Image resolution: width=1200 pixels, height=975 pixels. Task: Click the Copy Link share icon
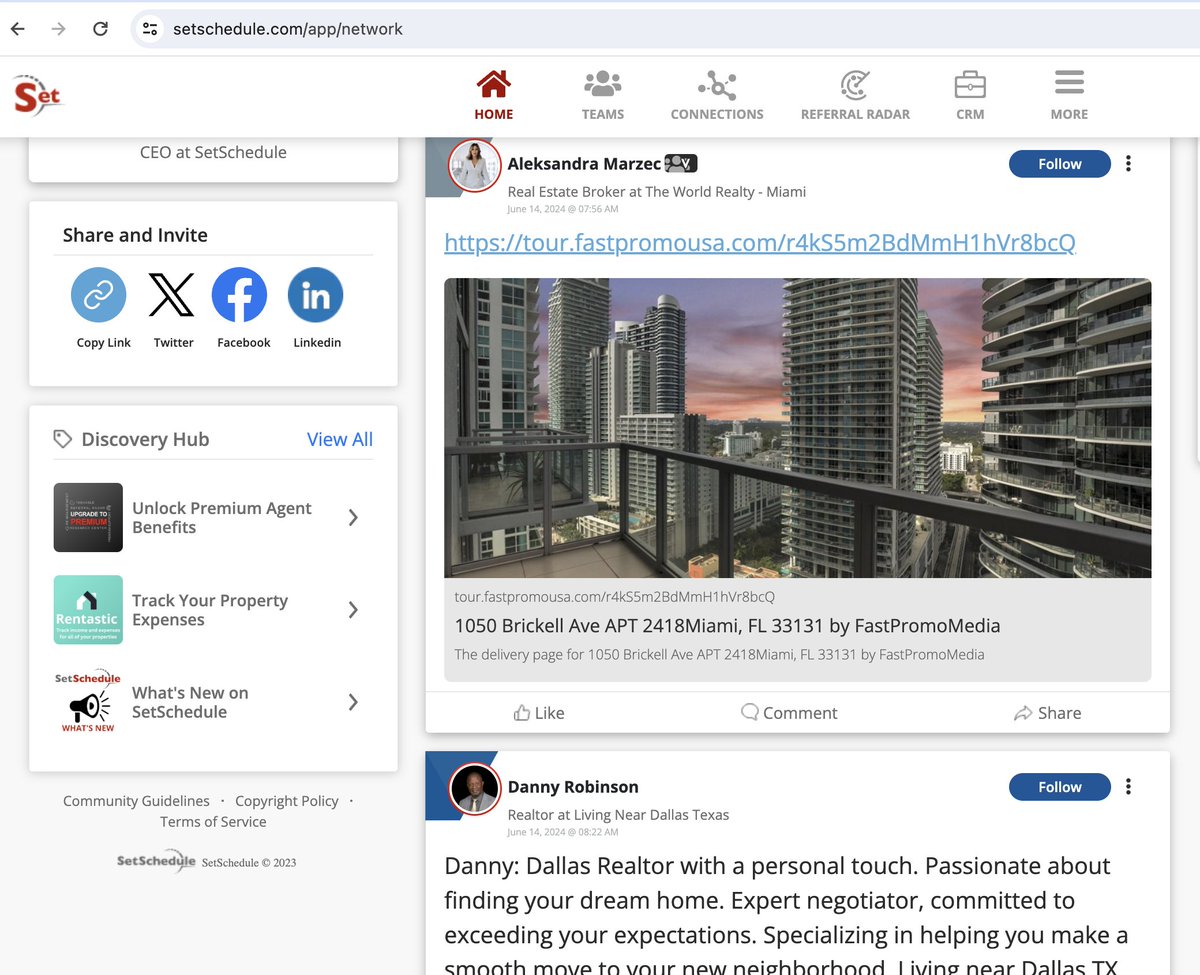pos(99,295)
